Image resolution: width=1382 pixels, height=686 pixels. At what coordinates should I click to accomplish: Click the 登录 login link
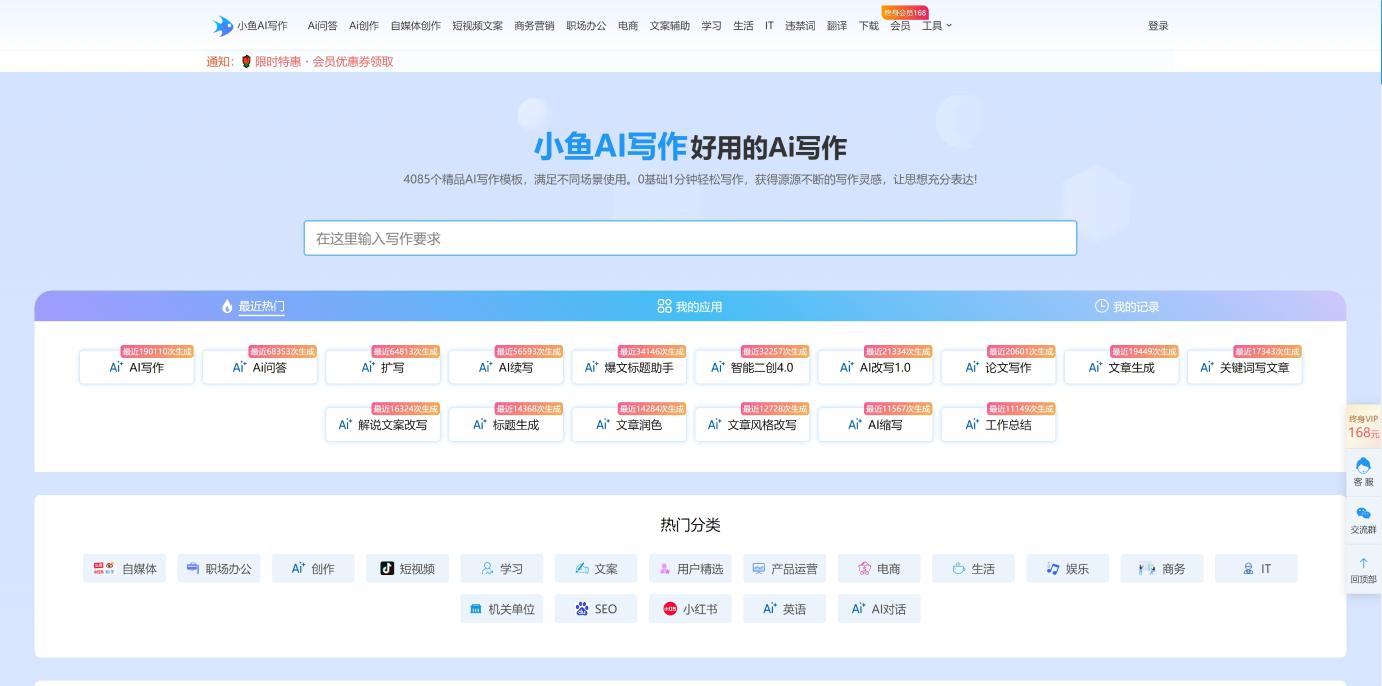[1158, 26]
